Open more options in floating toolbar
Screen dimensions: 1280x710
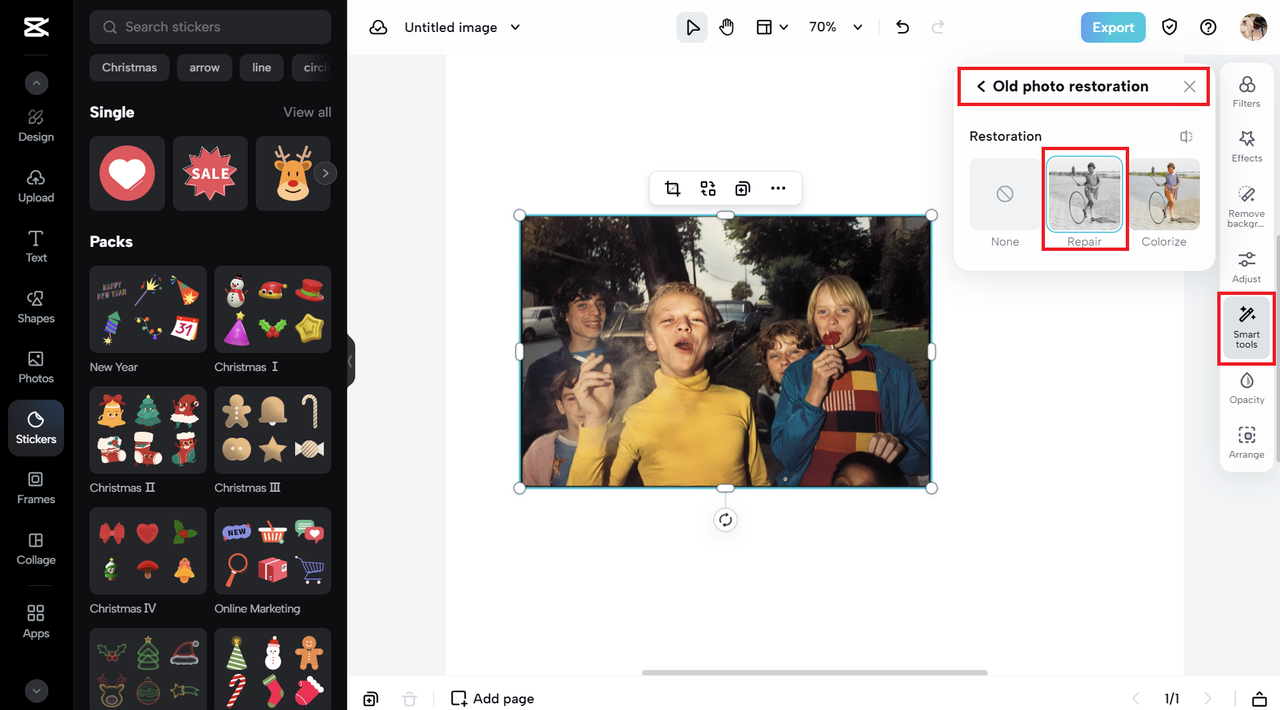pos(778,188)
